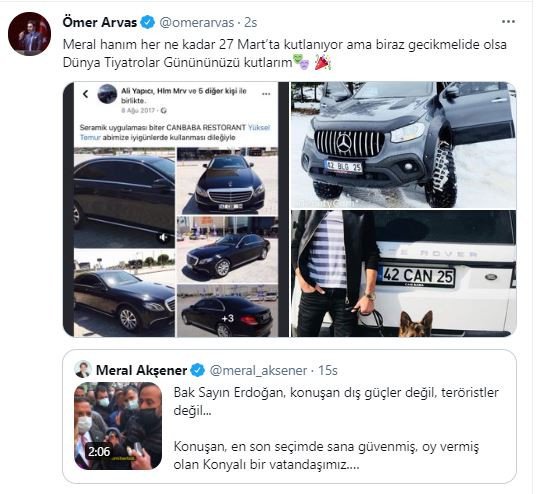The width and height of the screenshot is (542, 494).
Task: Click the speaker mute icon on the car photo
Action: 163,237
